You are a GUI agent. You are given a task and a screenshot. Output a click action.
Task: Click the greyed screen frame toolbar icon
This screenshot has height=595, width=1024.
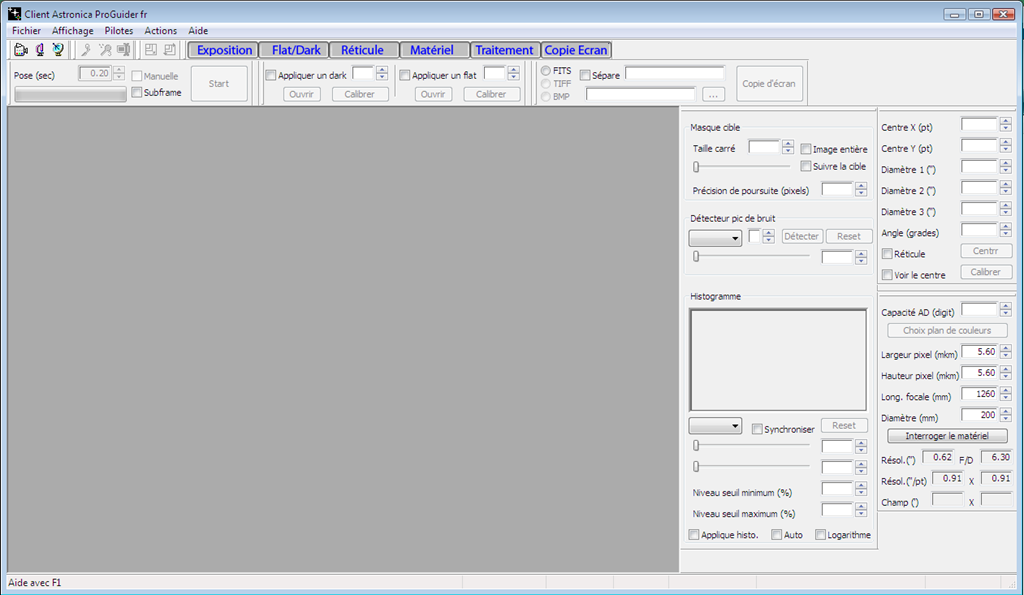[x=123, y=50]
